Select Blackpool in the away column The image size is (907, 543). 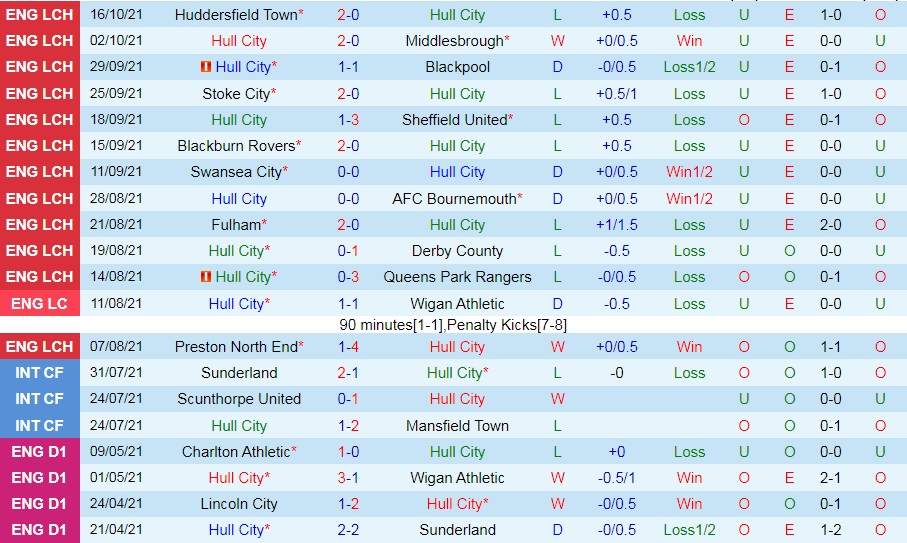[x=457, y=67]
